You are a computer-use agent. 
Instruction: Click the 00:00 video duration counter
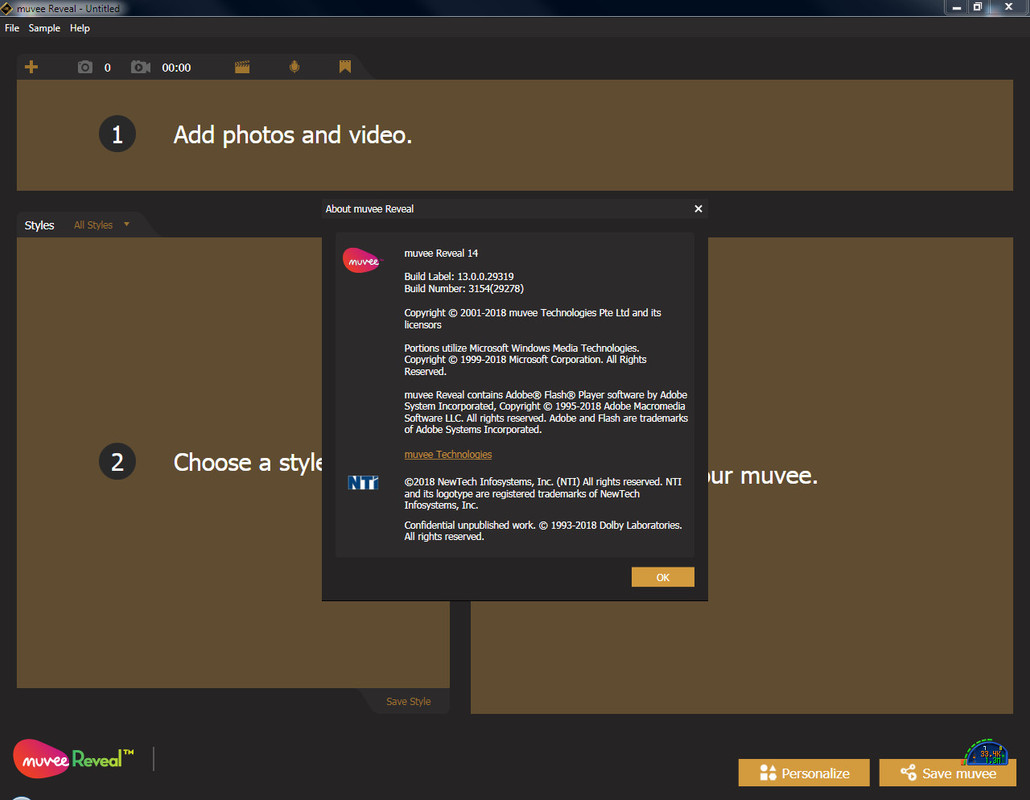pyautogui.click(x=176, y=68)
